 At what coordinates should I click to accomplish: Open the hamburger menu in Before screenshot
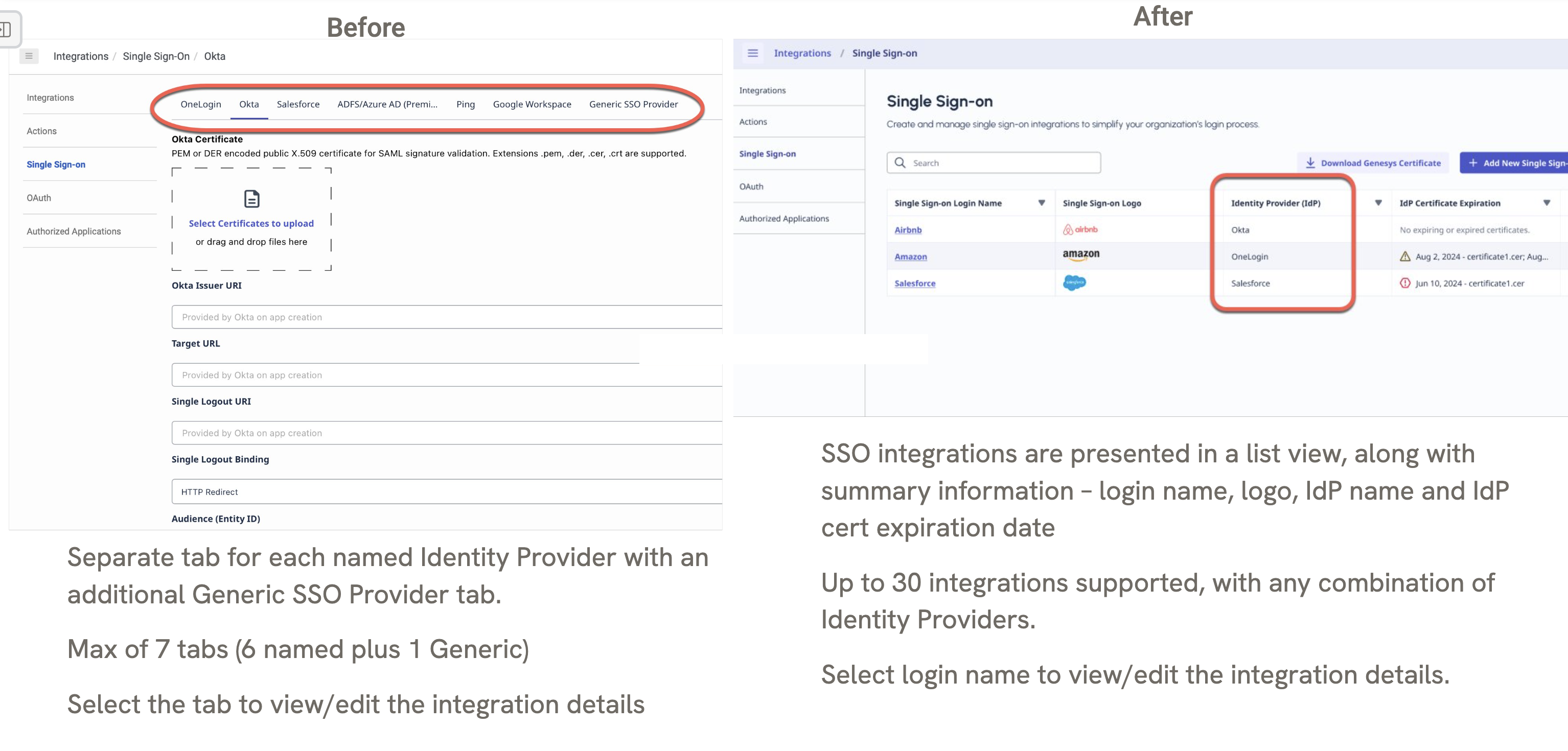coord(29,56)
